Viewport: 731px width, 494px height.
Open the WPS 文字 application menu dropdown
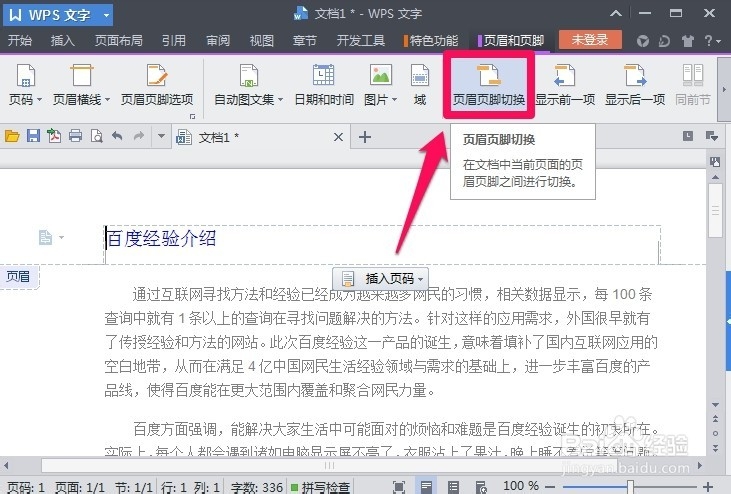pos(107,15)
